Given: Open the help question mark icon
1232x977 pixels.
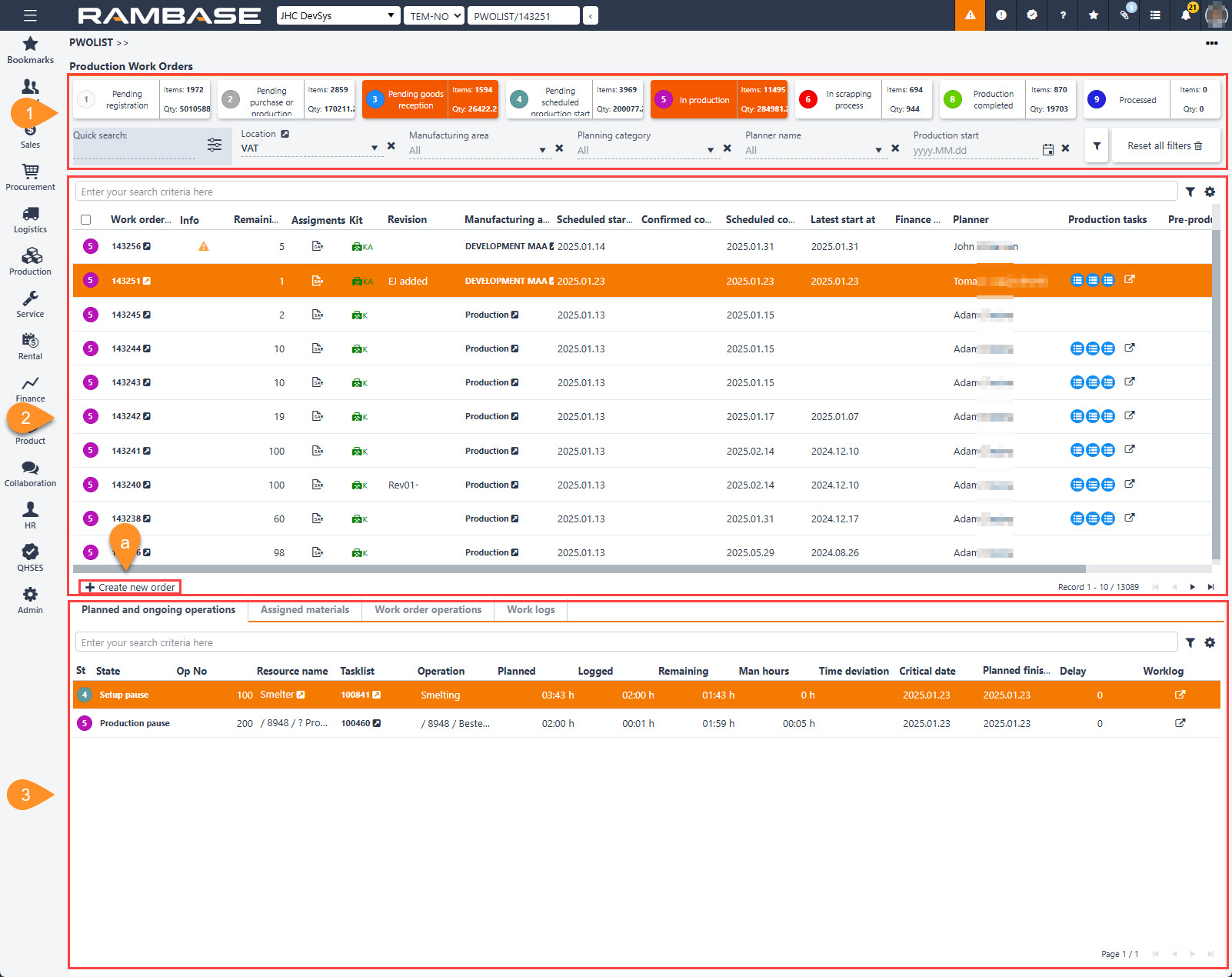Looking at the screenshot, I should tap(1063, 15).
